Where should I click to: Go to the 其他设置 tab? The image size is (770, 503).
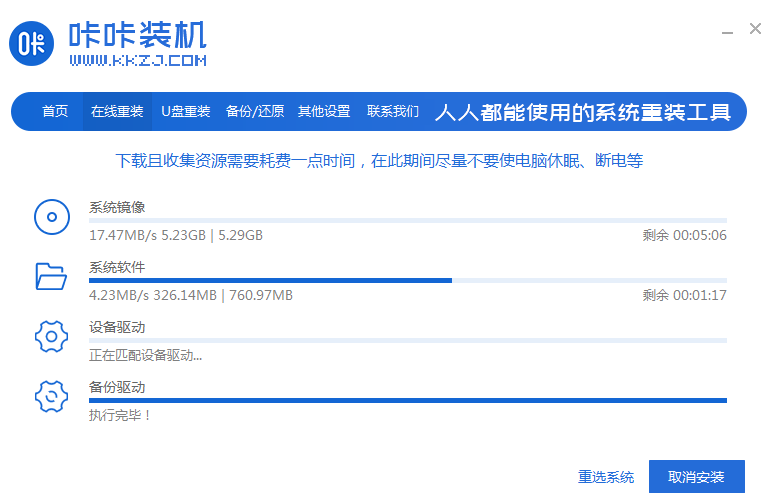pyautogui.click(x=324, y=111)
